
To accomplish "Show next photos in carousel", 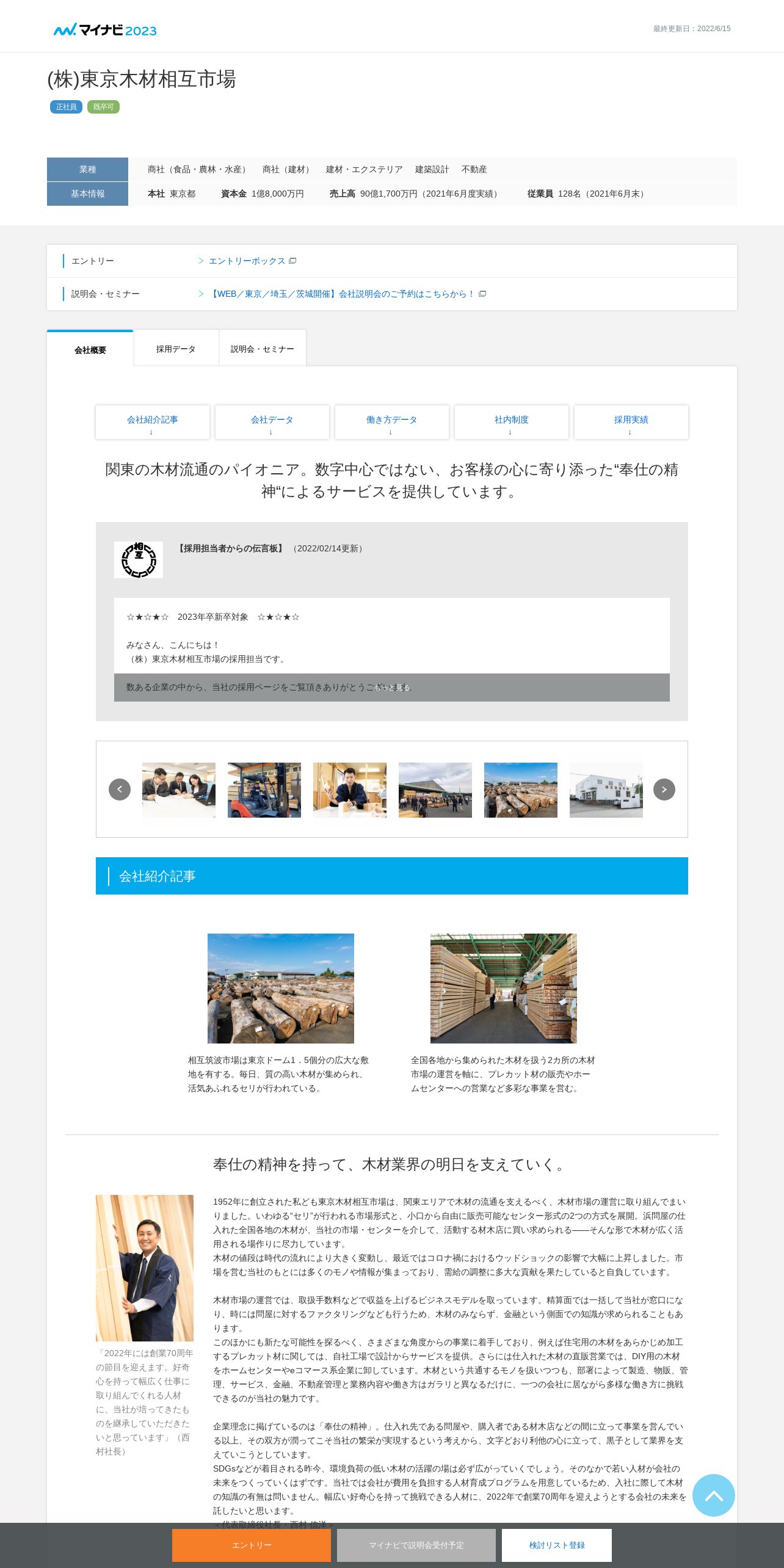I will (x=664, y=789).
